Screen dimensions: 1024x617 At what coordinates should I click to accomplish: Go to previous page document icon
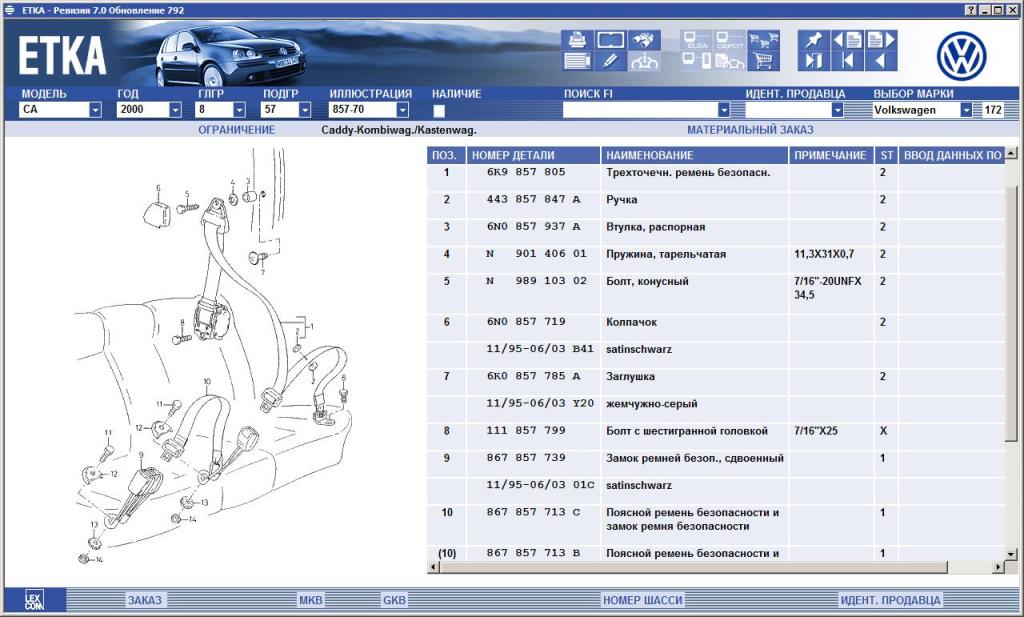pyautogui.click(x=847, y=40)
